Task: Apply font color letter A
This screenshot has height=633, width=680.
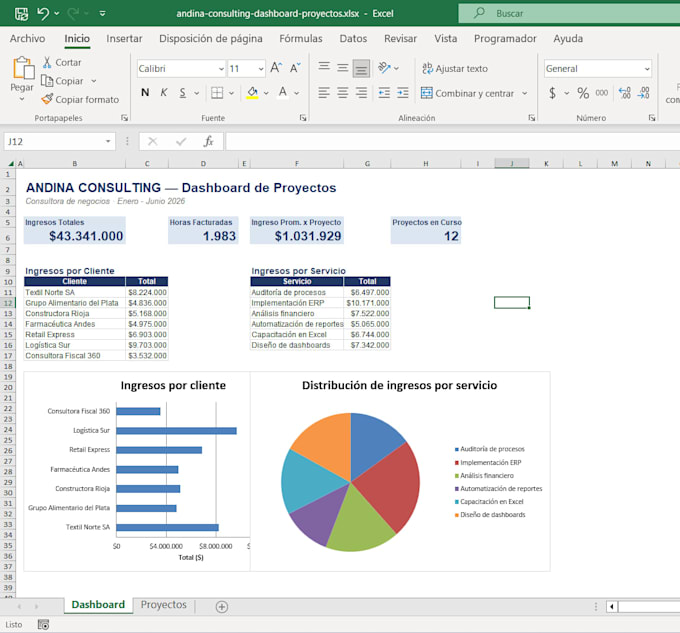Action: tap(283, 92)
